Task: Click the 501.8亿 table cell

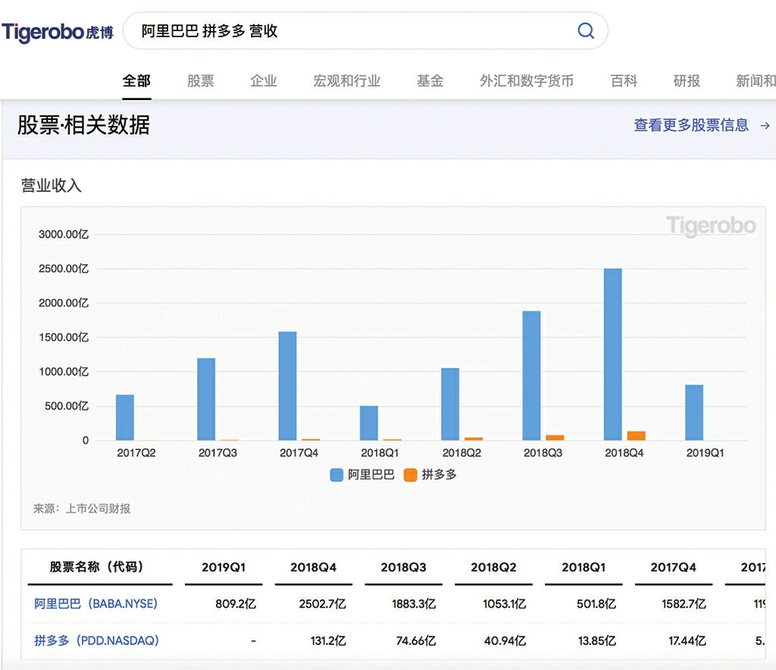Action: point(596,604)
